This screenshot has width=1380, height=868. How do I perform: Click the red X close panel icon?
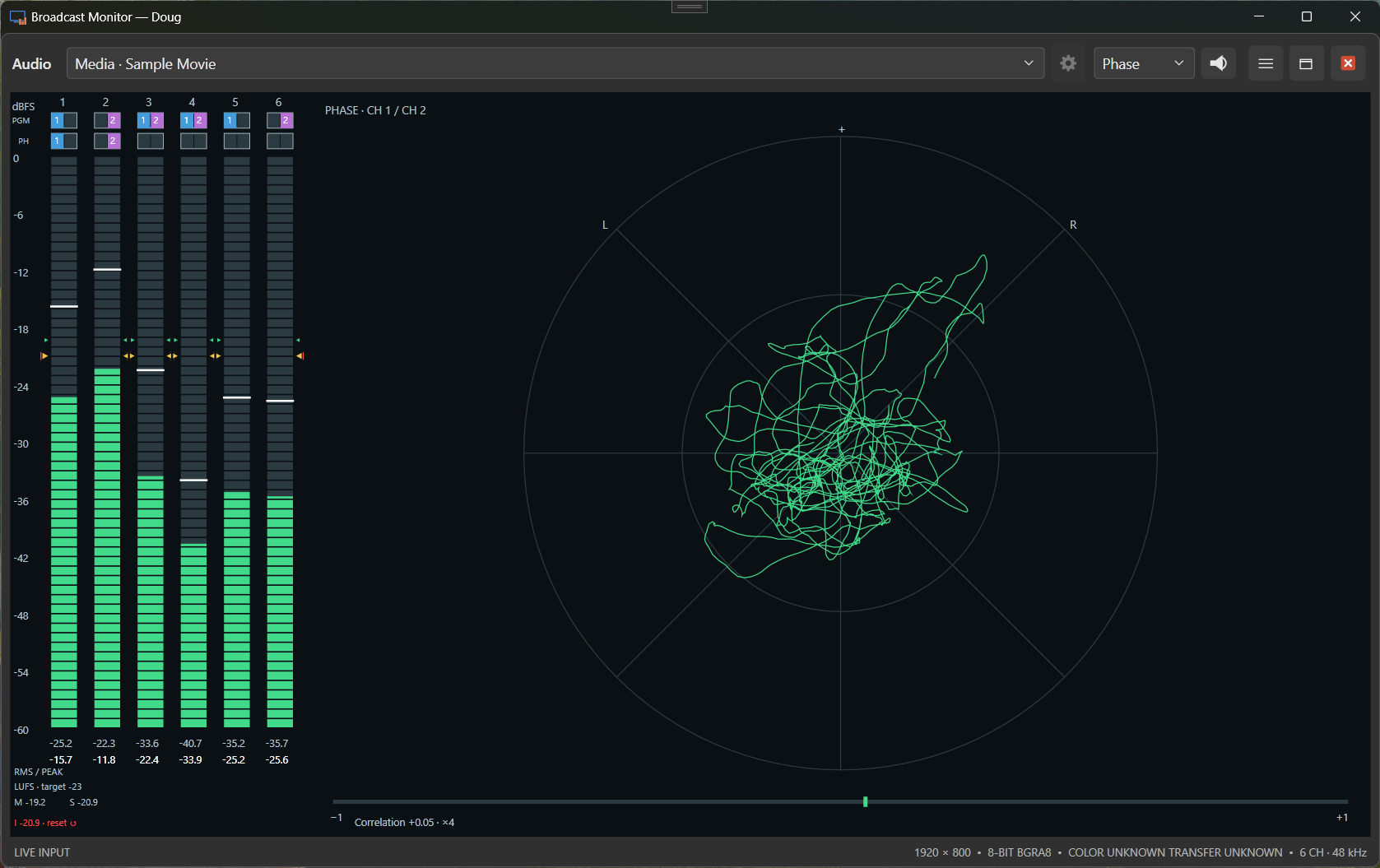coord(1348,63)
